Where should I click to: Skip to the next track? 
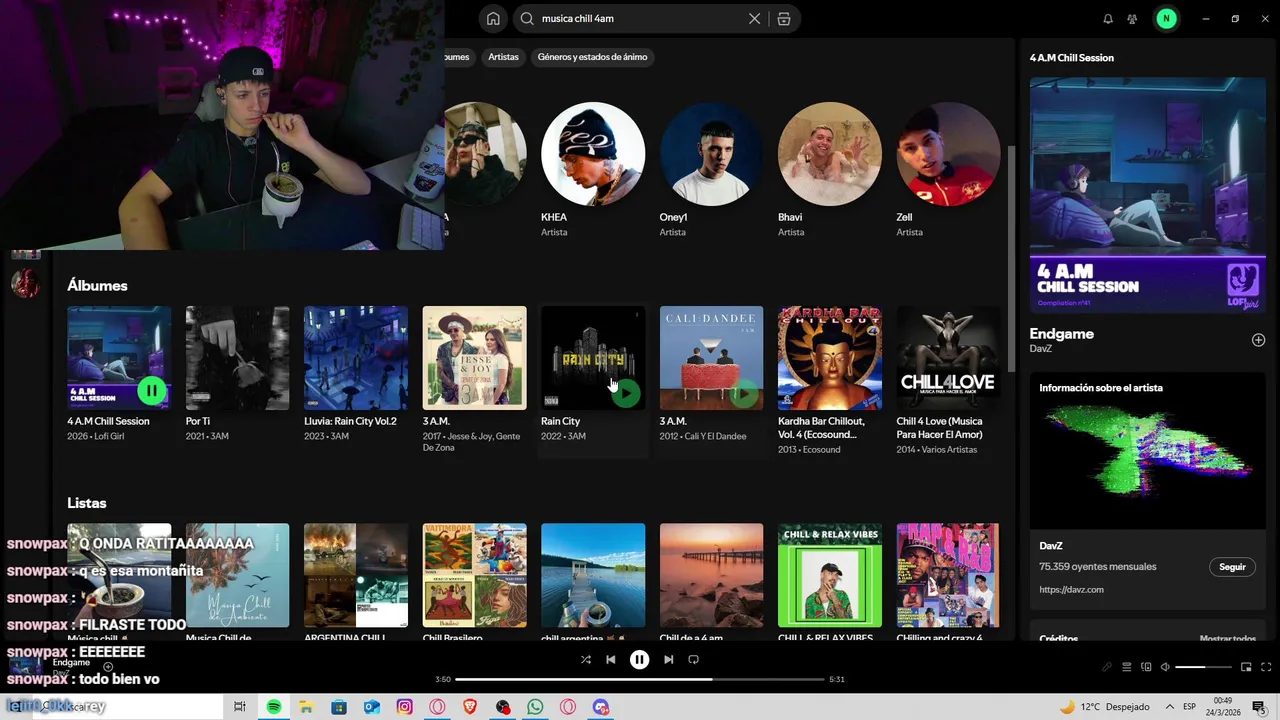click(668, 659)
